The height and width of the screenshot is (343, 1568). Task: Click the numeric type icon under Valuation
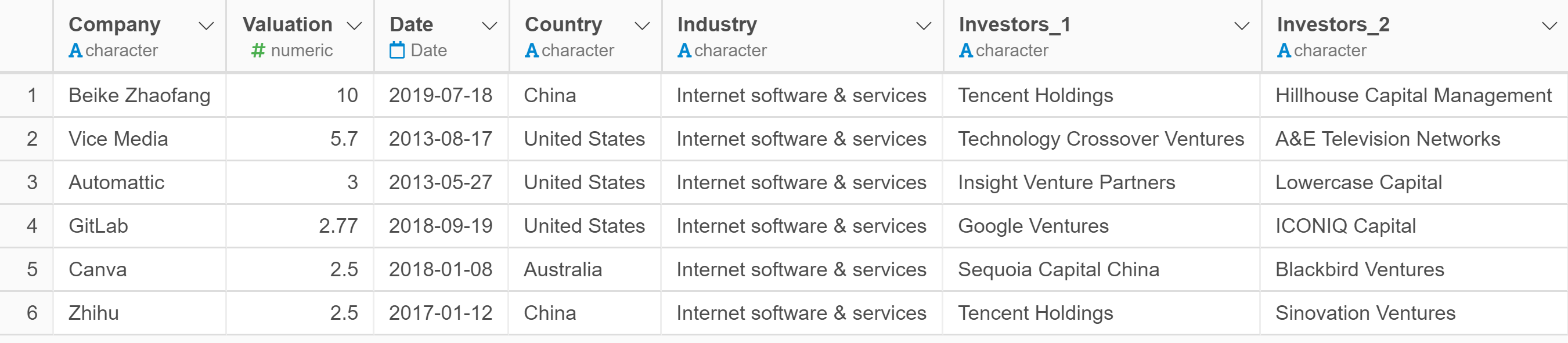pos(258,50)
